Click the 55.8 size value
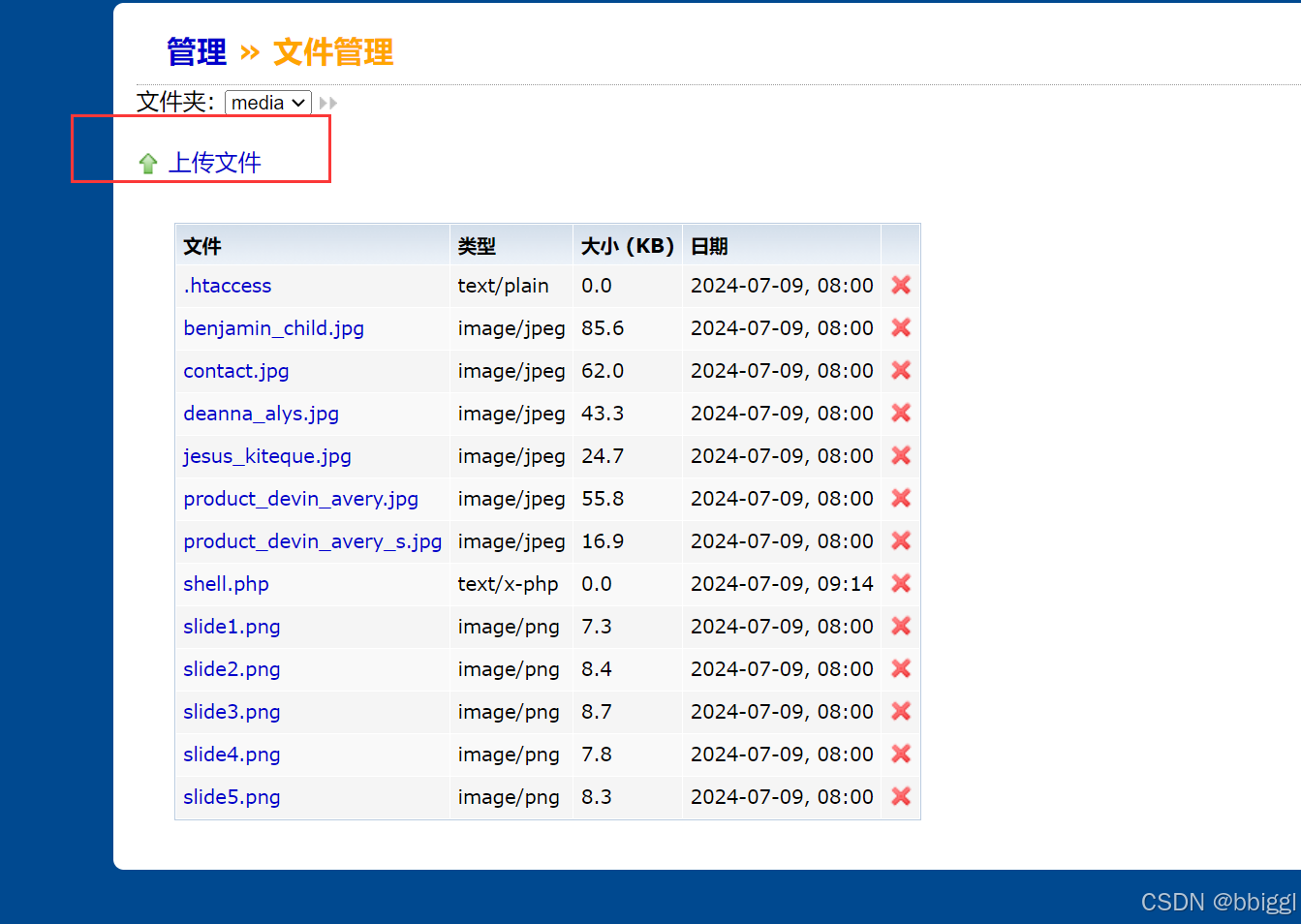Image resolution: width=1301 pixels, height=924 pixels. tap(603, 499)
